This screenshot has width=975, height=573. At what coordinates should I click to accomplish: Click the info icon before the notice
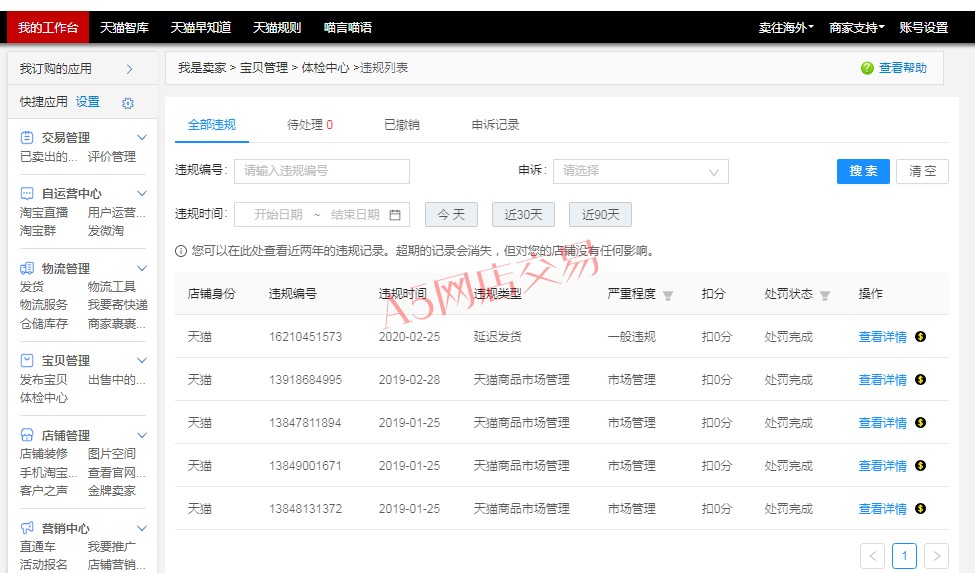tap(181, 251)
